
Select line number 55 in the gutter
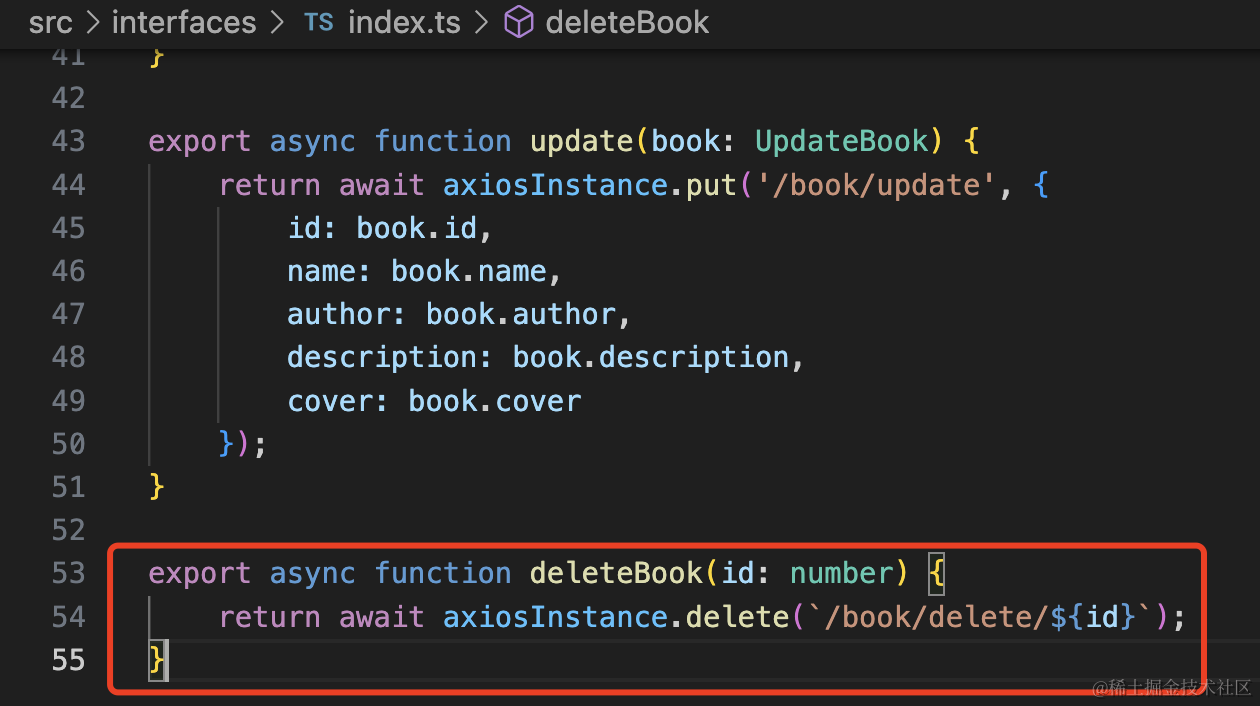click(68, 660)
